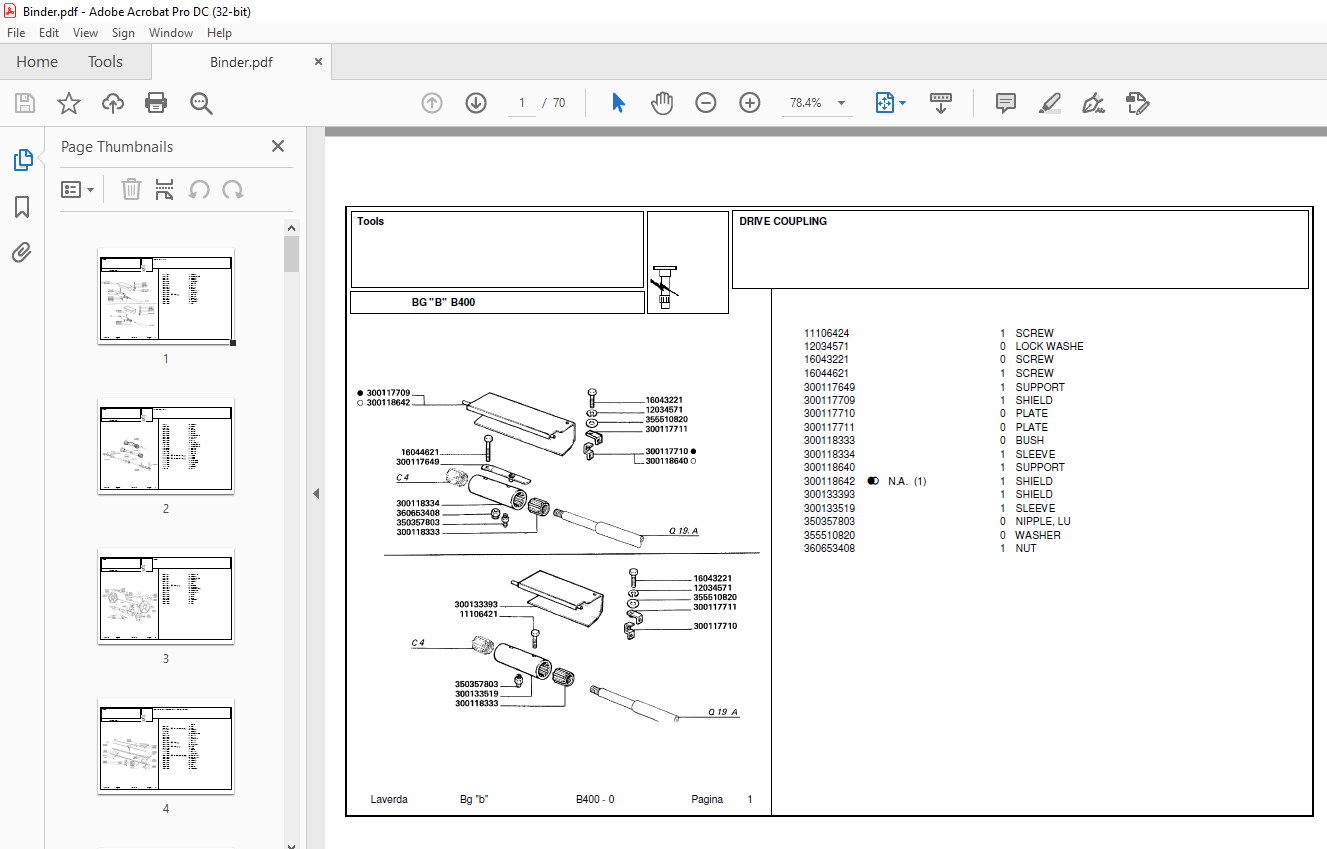Viewport: 1327px width, 849px height.
Task: Click the 78.4% zoom value field
Action: tap(805, 103)
